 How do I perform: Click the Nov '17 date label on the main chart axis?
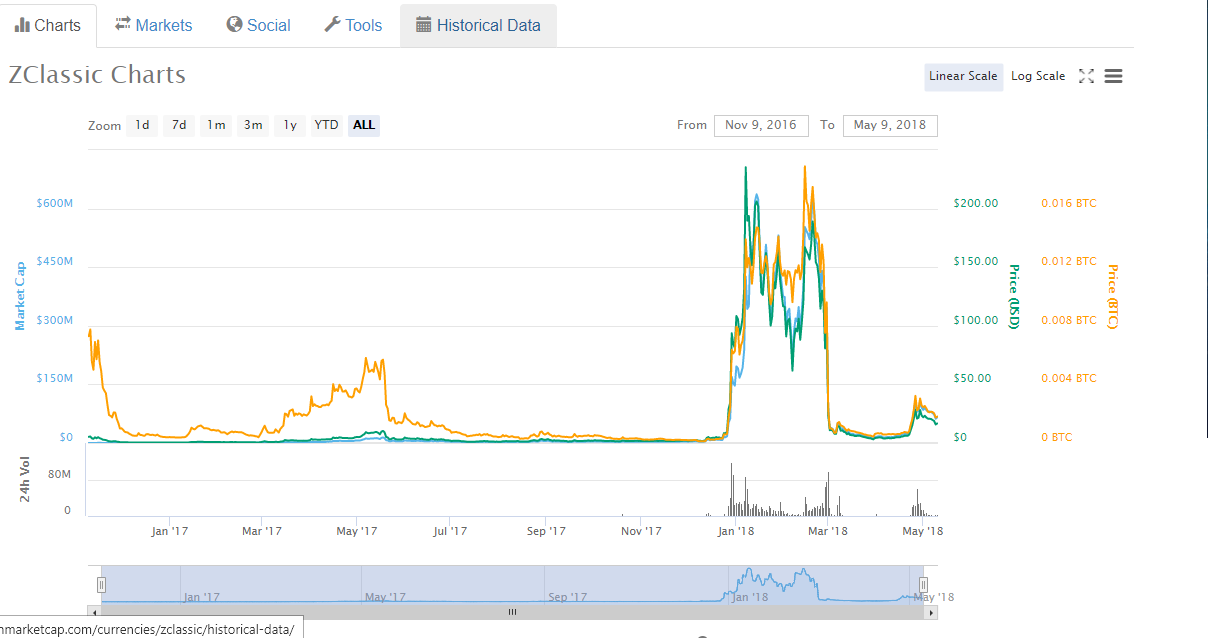click(641, 531)
